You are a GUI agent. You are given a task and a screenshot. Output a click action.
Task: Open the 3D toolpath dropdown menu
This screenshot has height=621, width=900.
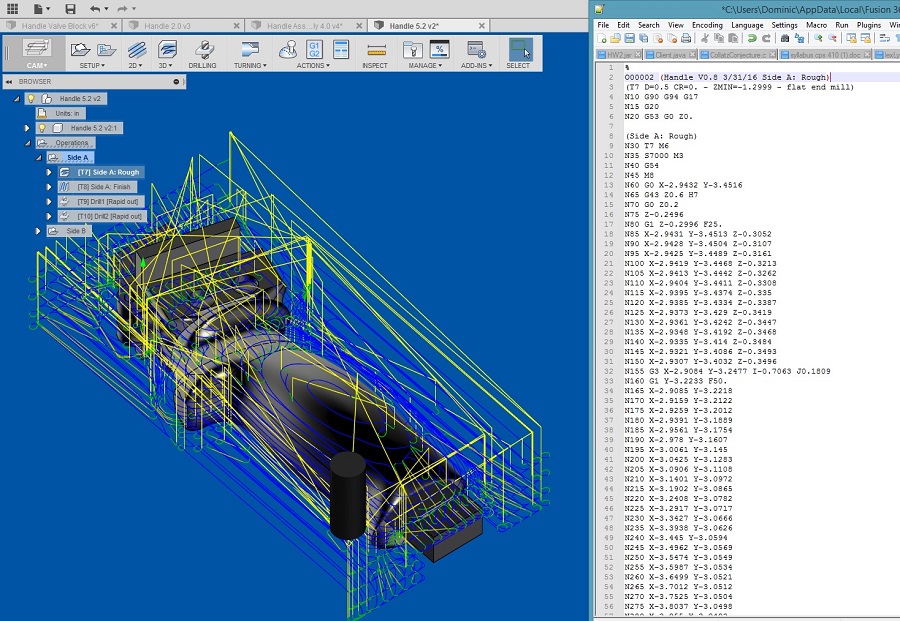click(167, 65)
